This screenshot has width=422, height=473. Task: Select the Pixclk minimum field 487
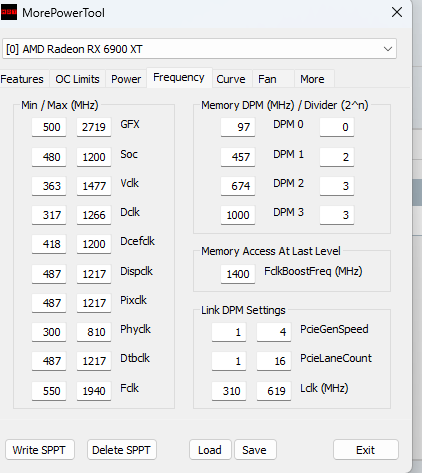49,303
